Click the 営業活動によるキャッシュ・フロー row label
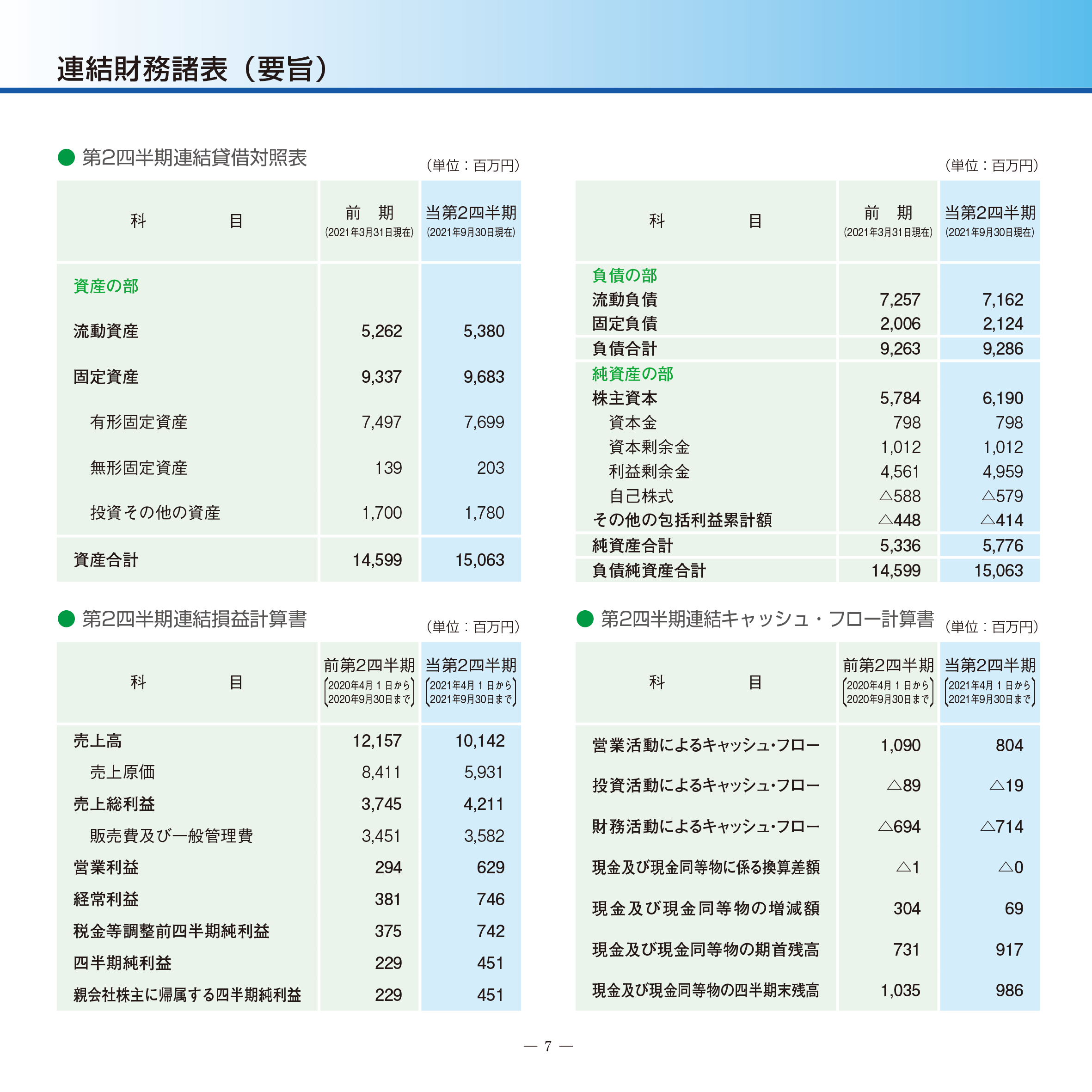1092x1092 pixels. tap(706, 745)
